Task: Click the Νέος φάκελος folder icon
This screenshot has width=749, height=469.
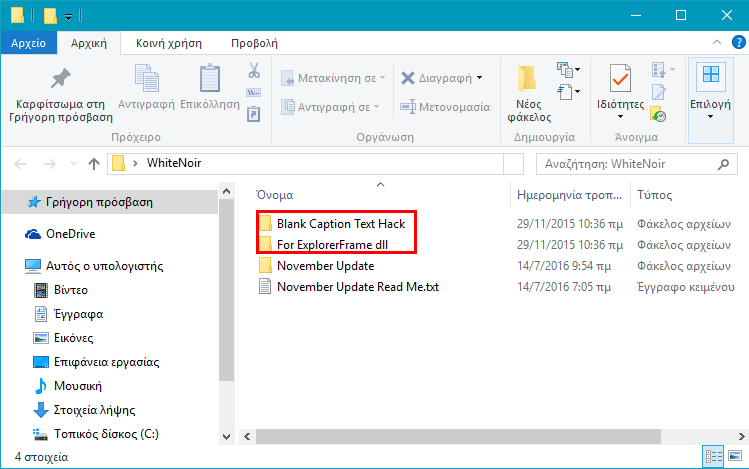Action: point(528,79)
